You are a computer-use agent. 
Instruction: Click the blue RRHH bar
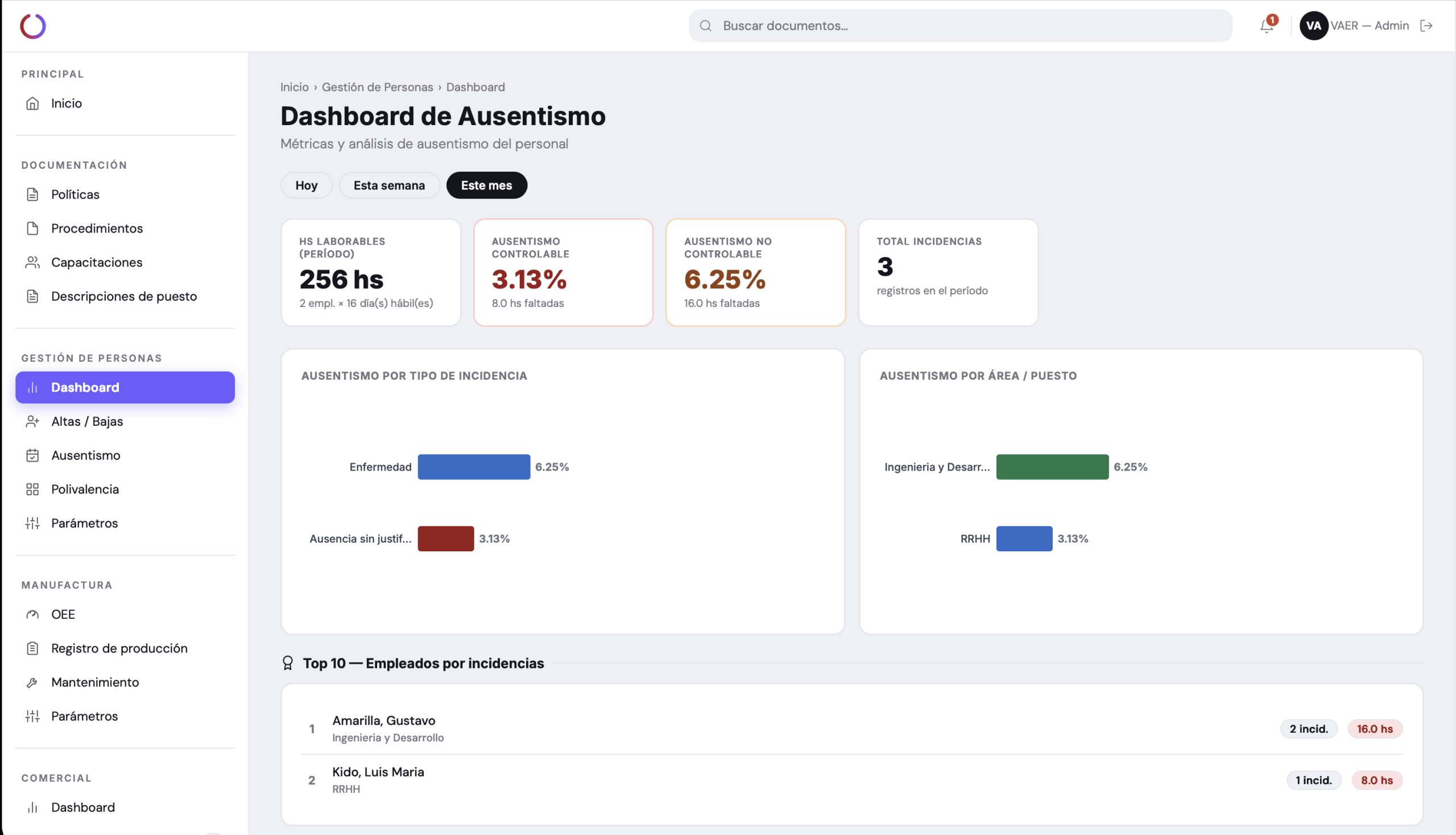click(1024, 538)
